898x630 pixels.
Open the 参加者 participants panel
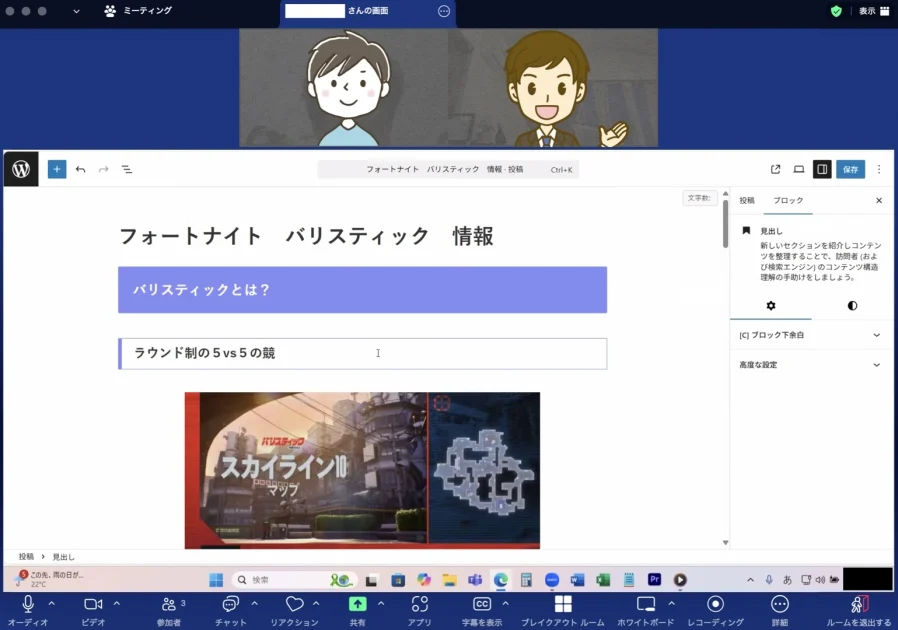click(x=169, y=611)
